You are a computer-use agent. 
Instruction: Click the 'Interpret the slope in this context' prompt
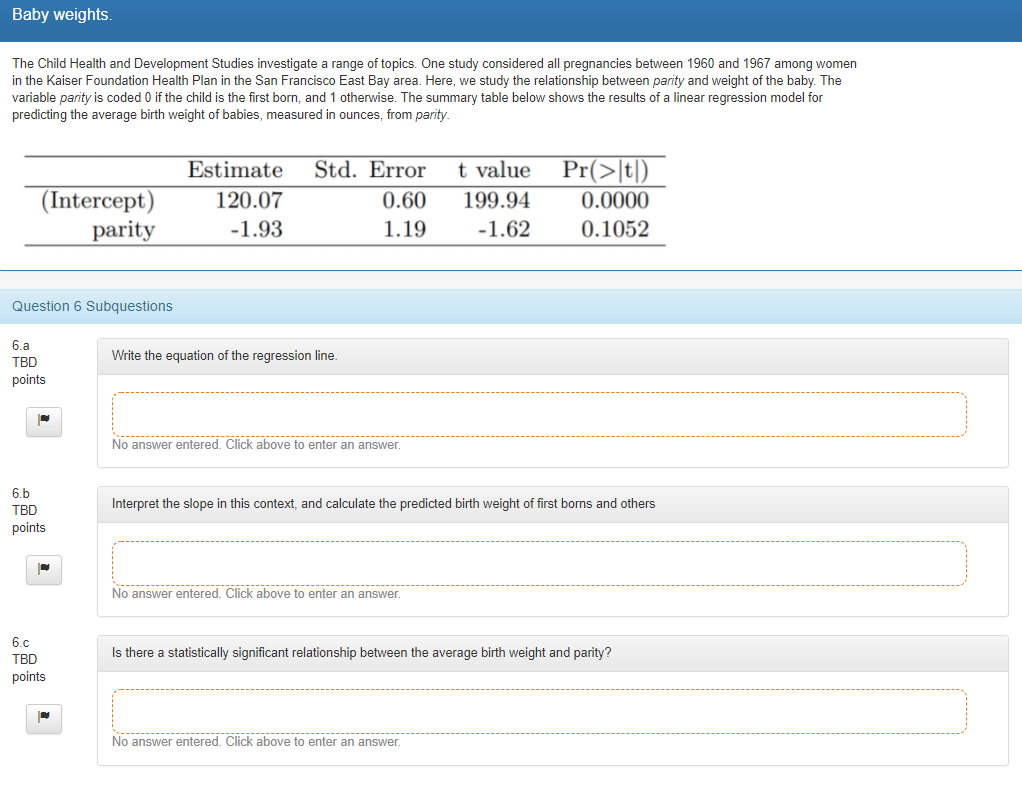(383, 504)
